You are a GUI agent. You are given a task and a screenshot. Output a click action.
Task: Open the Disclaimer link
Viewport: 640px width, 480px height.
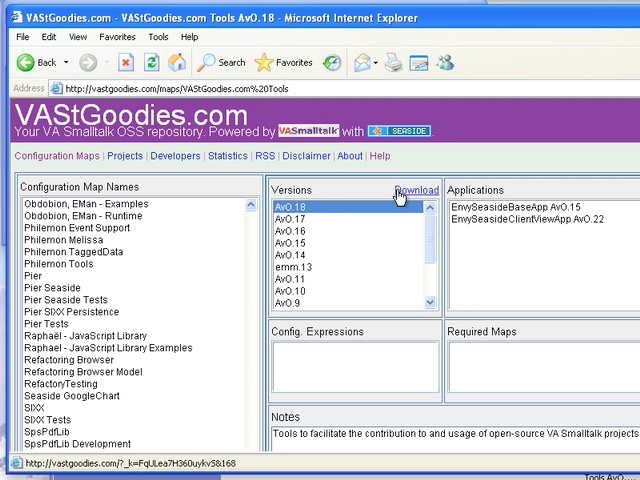coord(306,156)
